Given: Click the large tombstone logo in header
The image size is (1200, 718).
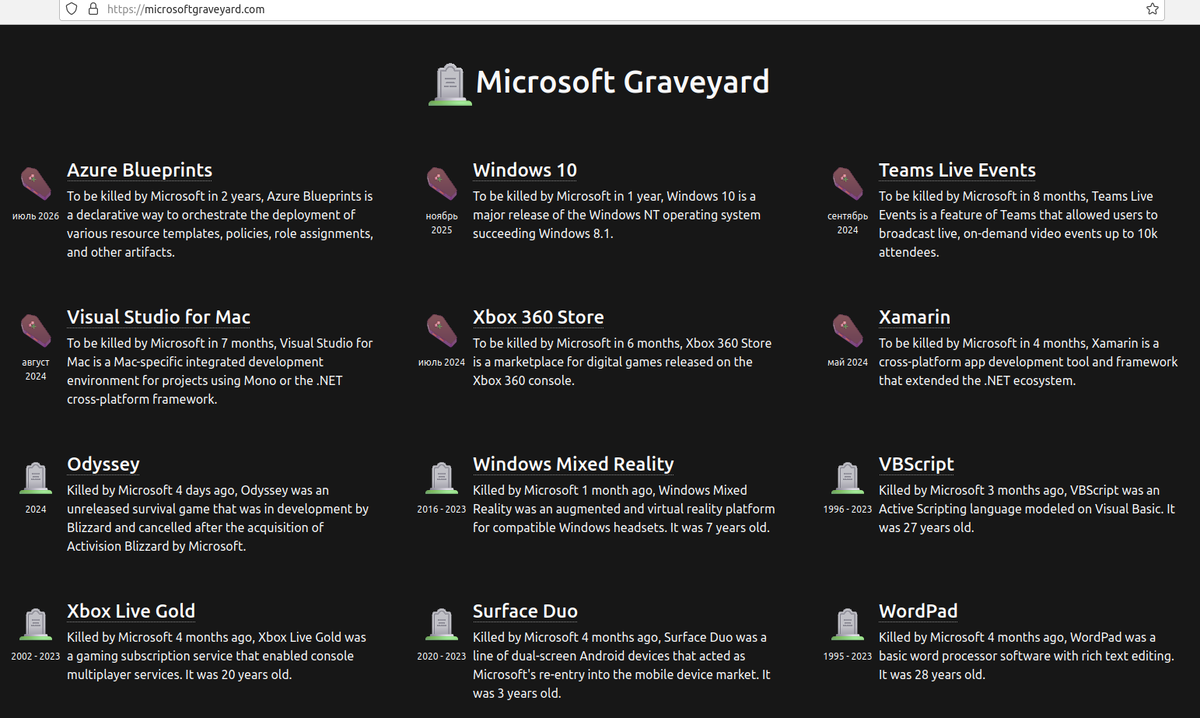Looking at the screenshot, I should [449, 83].
